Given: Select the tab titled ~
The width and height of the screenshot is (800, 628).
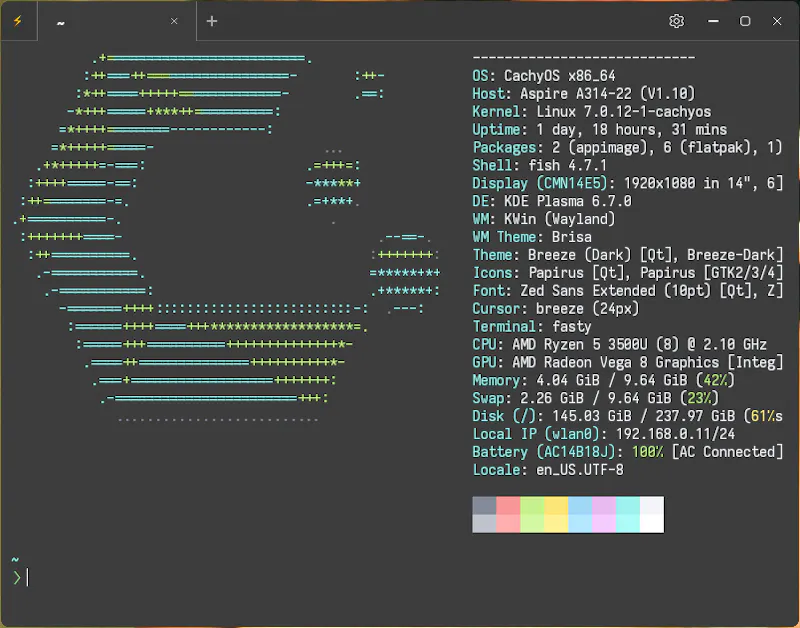Looking at the screenshot, I should point(117,21).
